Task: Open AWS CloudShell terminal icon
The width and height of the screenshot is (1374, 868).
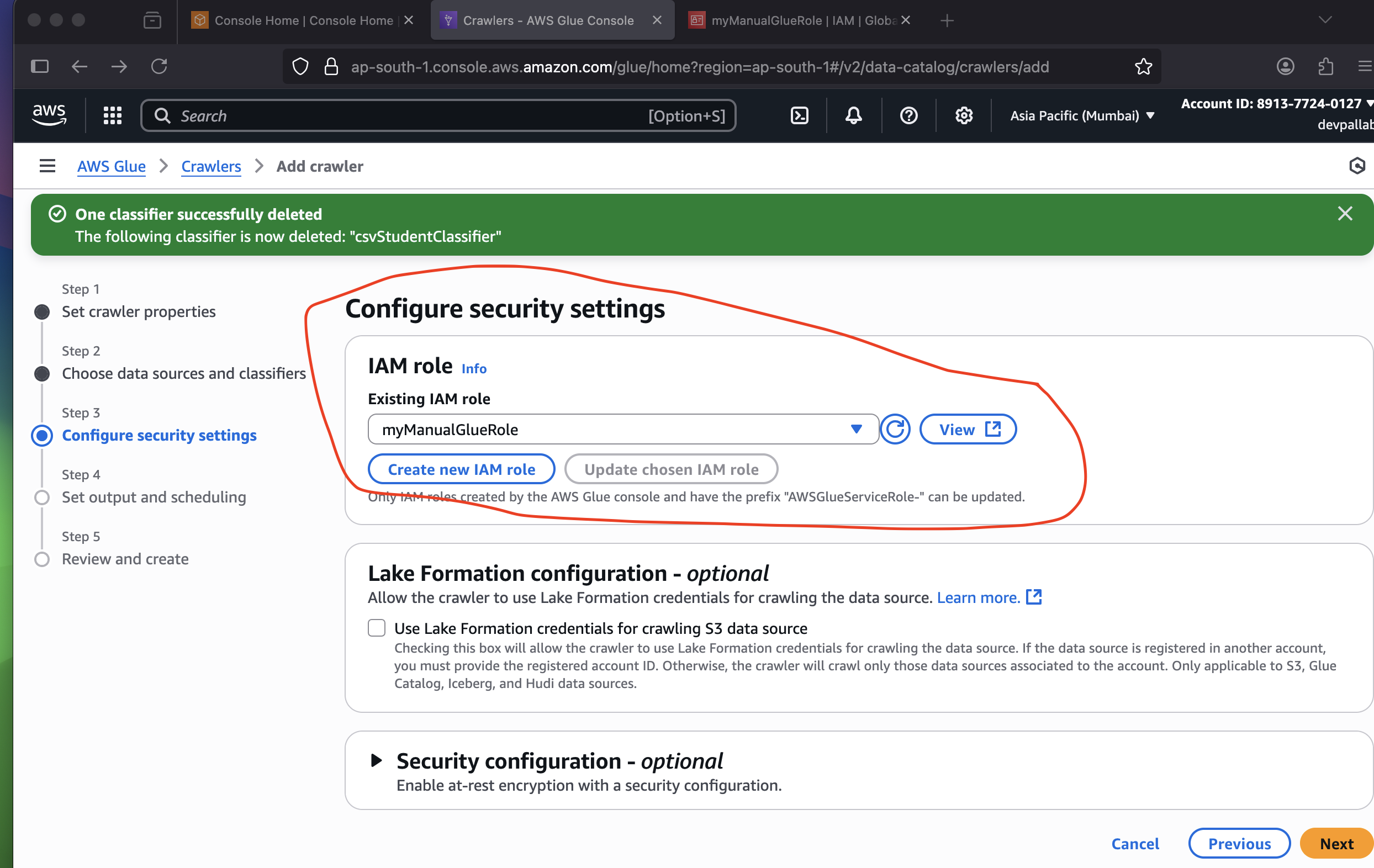Action: coord(799,116)
